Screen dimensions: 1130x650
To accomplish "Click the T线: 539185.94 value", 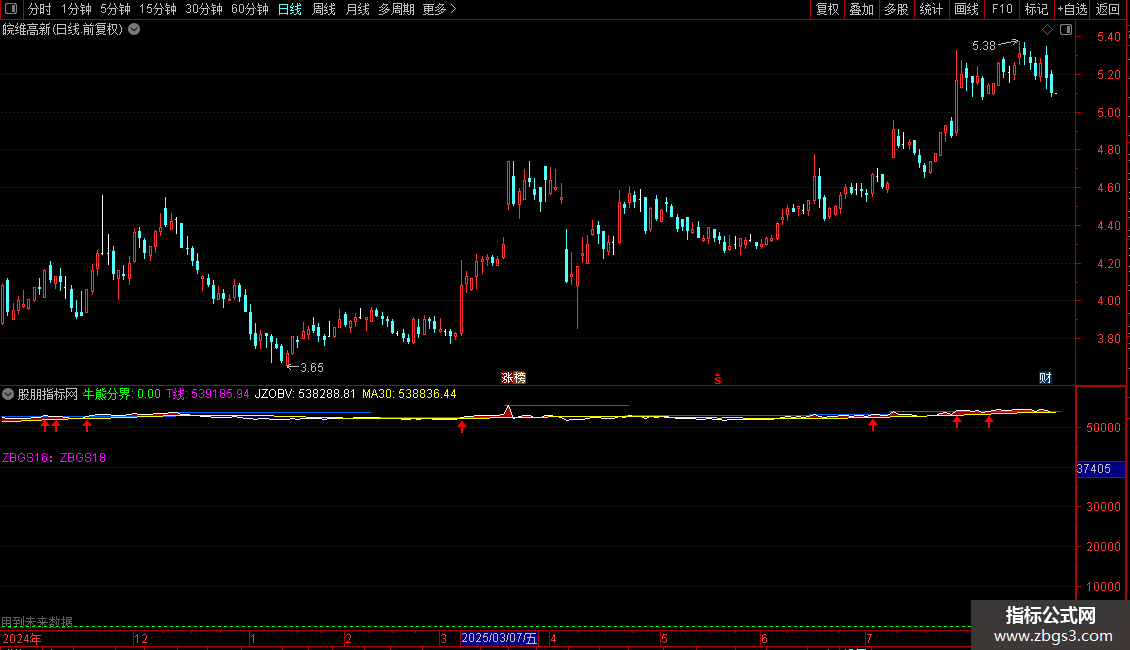I will [x=208, y=394].
